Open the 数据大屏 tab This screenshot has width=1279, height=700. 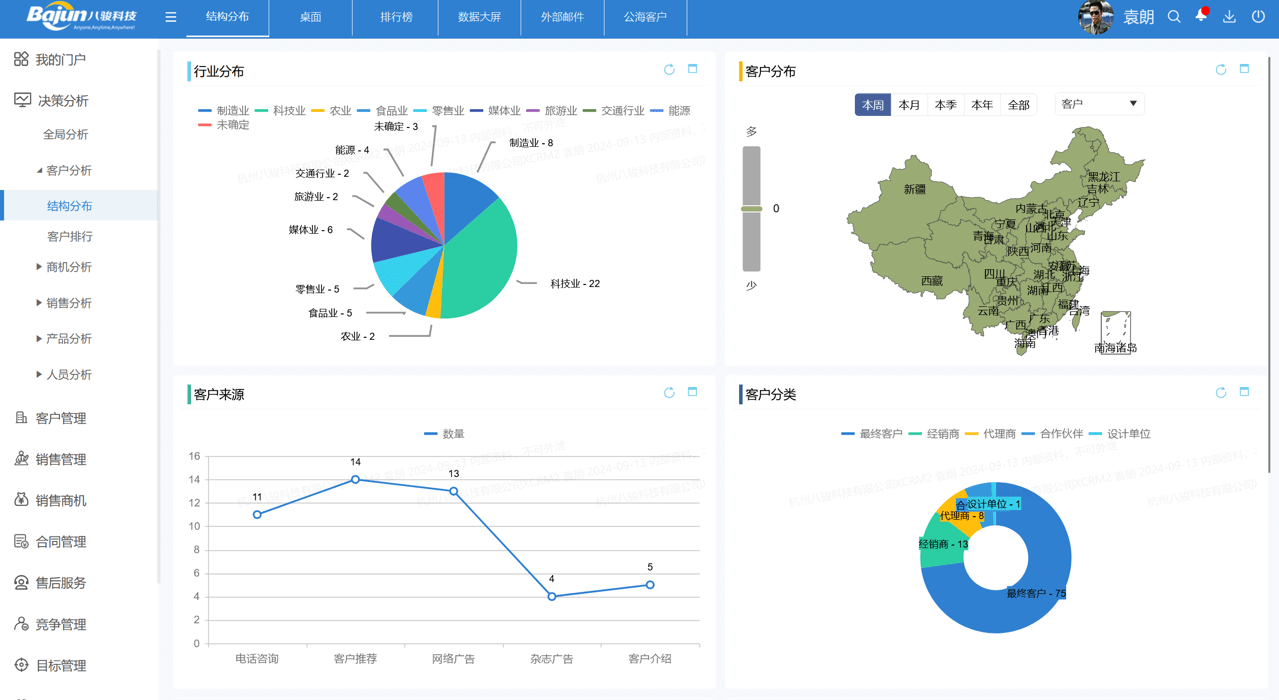click(479, 17)
